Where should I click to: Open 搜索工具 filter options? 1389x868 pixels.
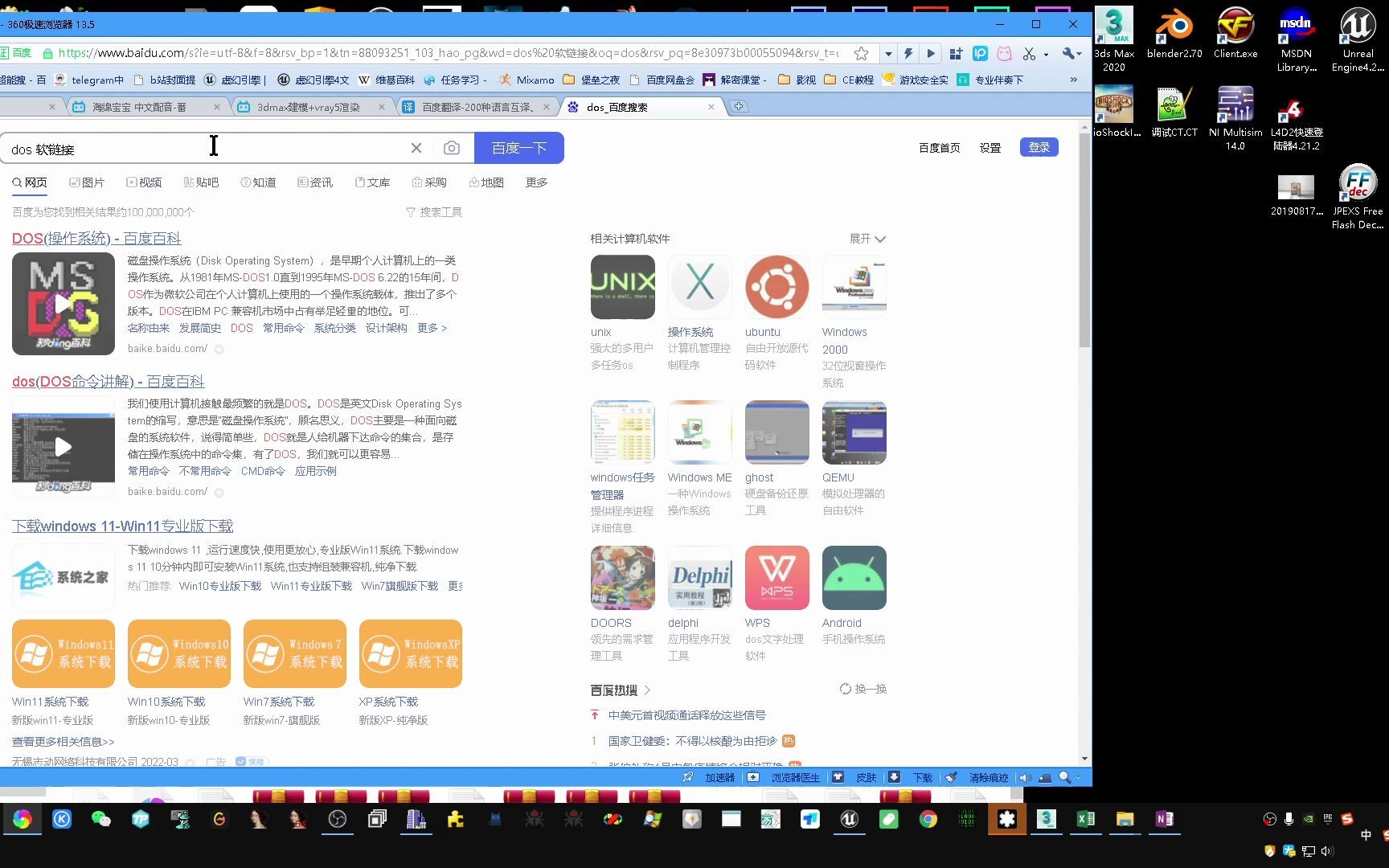point(434,212)
